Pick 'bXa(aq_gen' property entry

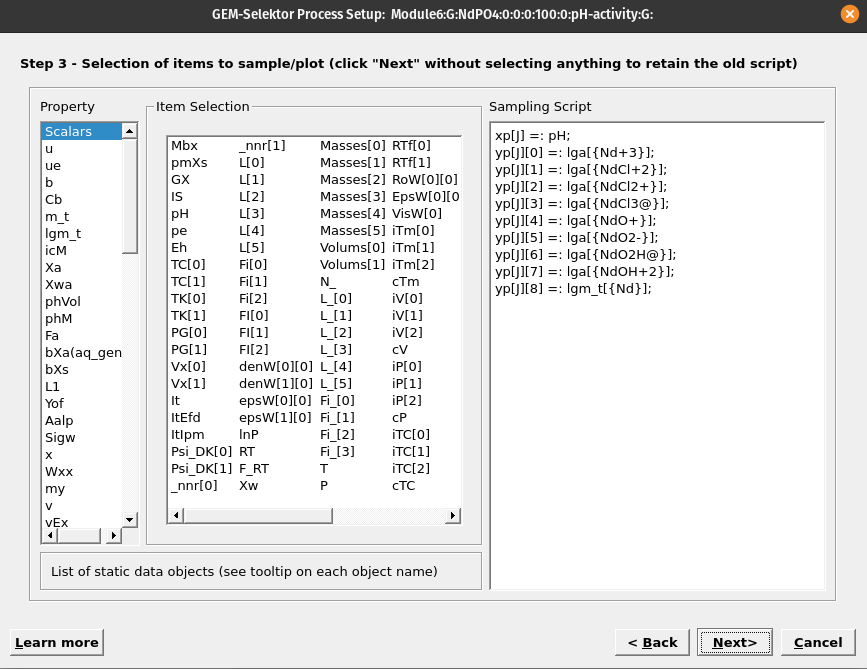pos(83,353)
